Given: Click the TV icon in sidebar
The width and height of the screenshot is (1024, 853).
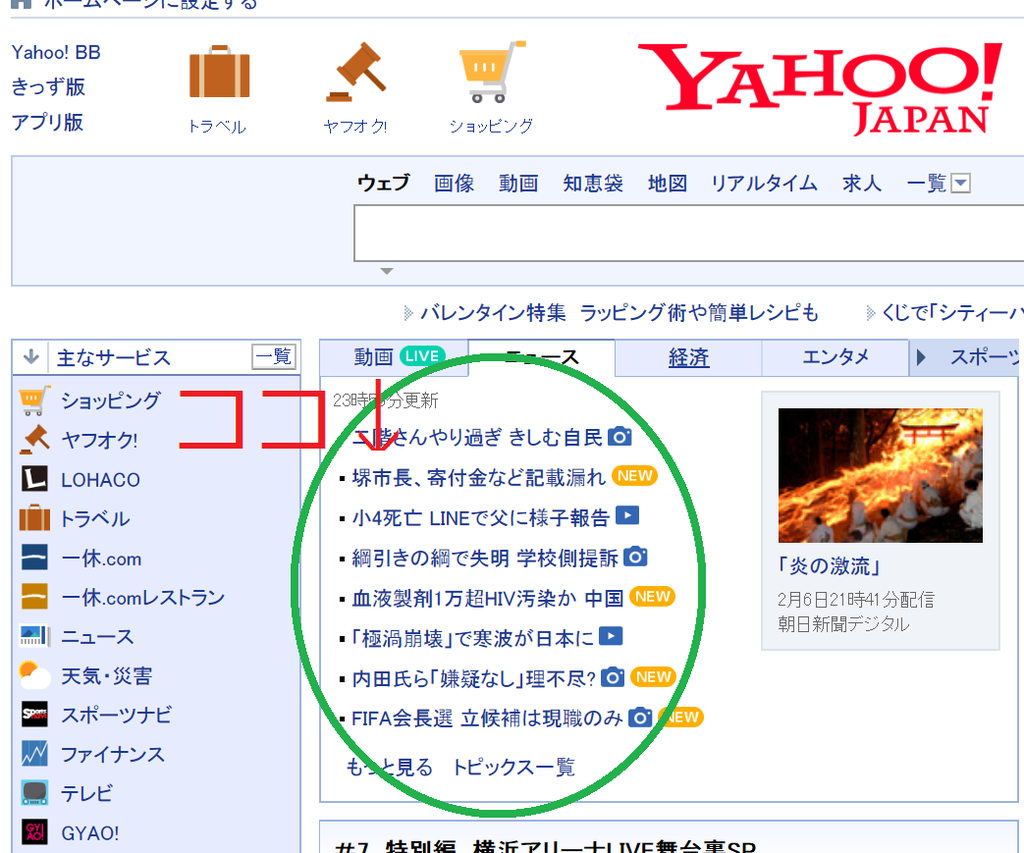Looking at the screenshot, I should click(35, 793).
